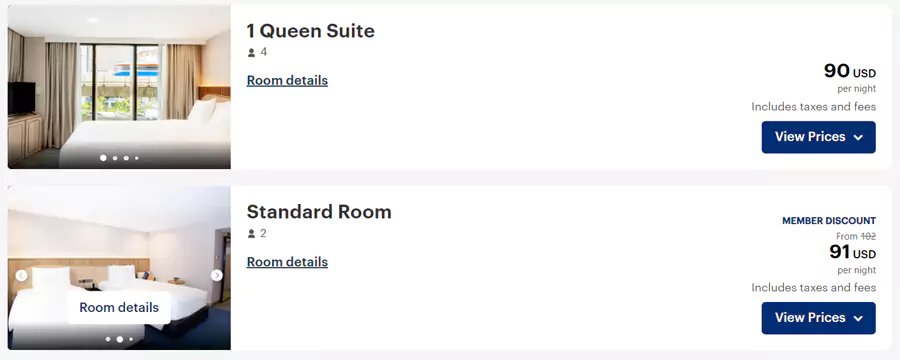Screen dimensions: 900x360
Task: Click the MEMBER DISCOUNT label
Action: point(829,220)
